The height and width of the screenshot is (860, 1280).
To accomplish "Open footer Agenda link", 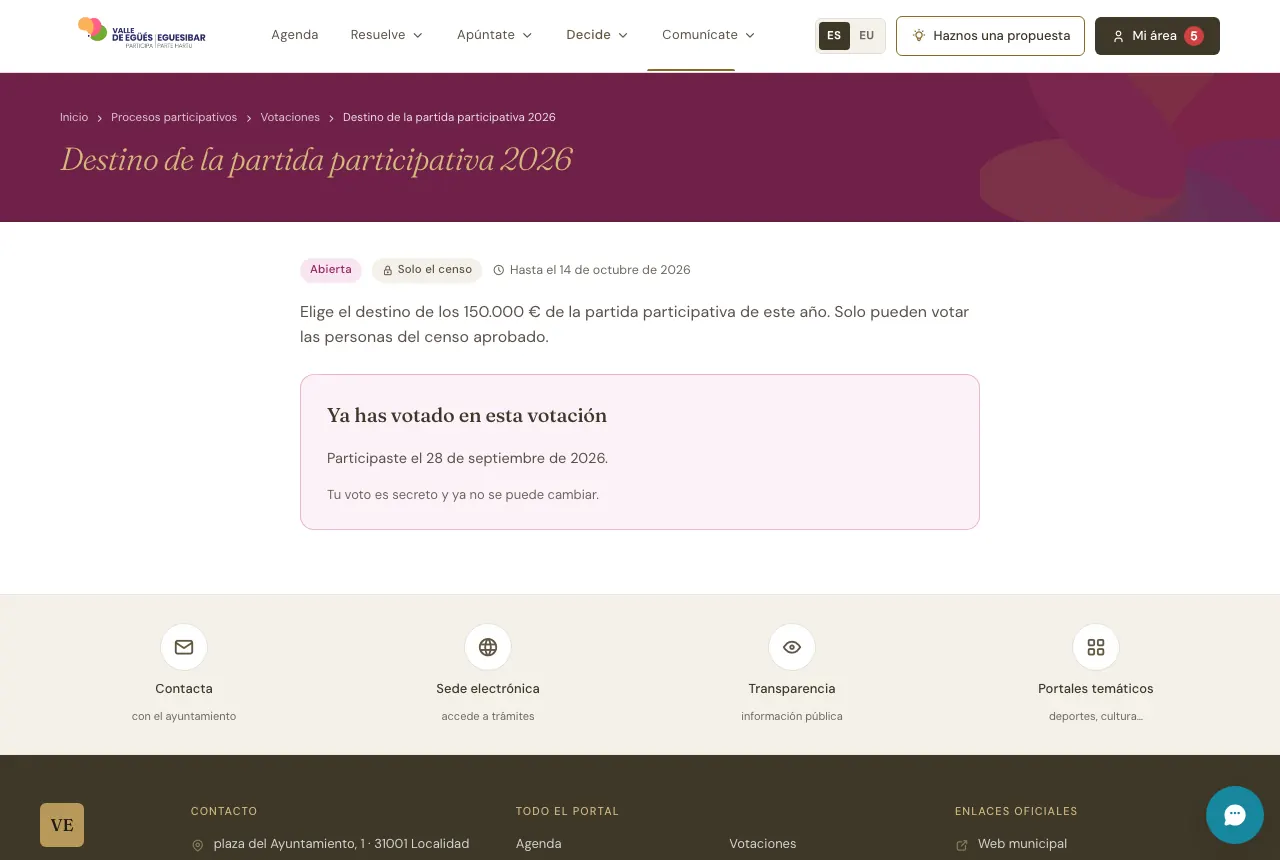I will tap(539, 844).
